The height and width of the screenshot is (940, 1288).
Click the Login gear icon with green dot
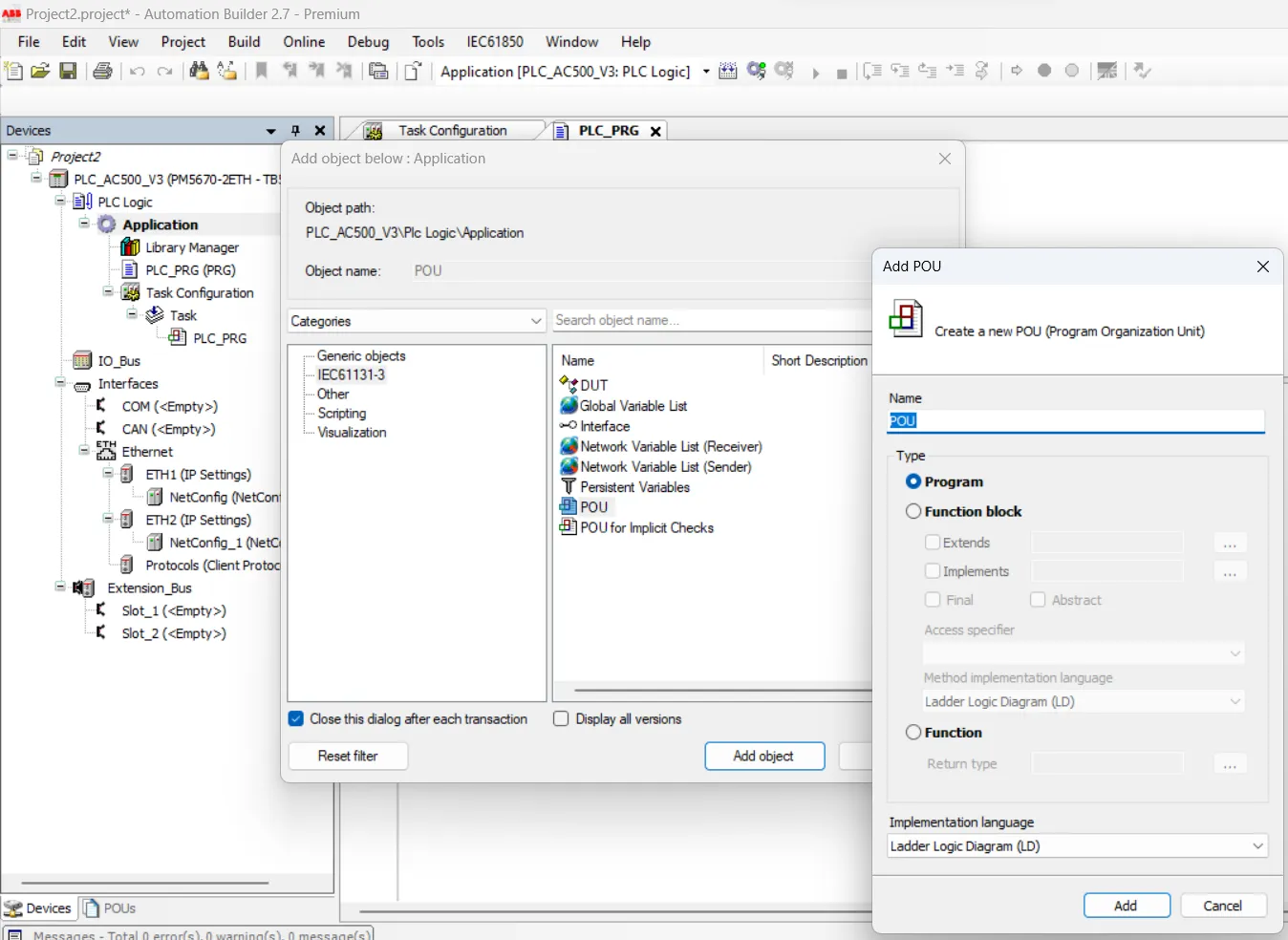(757, 71)
